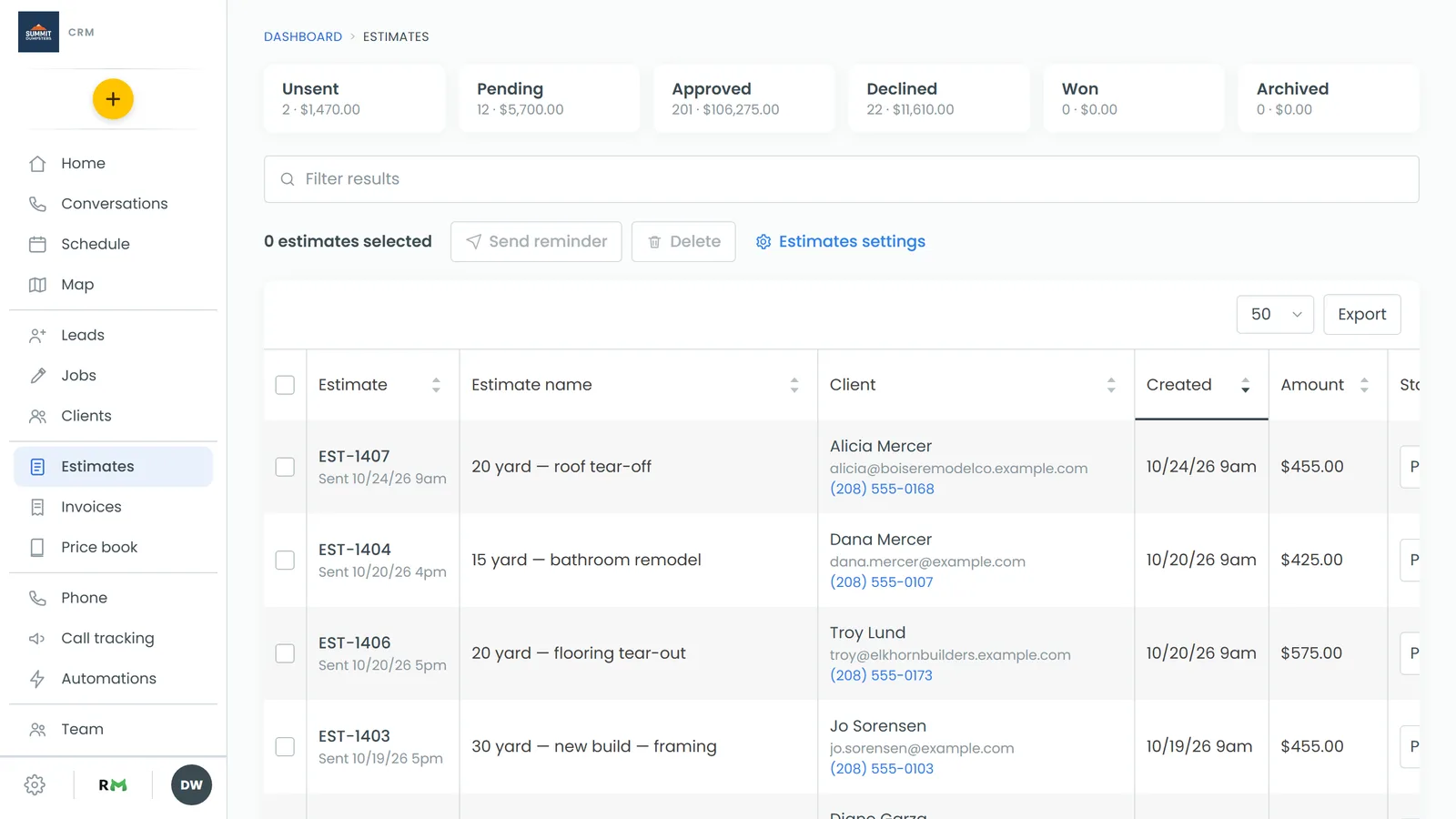The height and width of the screenshot is (819, 1456).
Task: Open Invoices document icon
Action: tap(37, 507)
